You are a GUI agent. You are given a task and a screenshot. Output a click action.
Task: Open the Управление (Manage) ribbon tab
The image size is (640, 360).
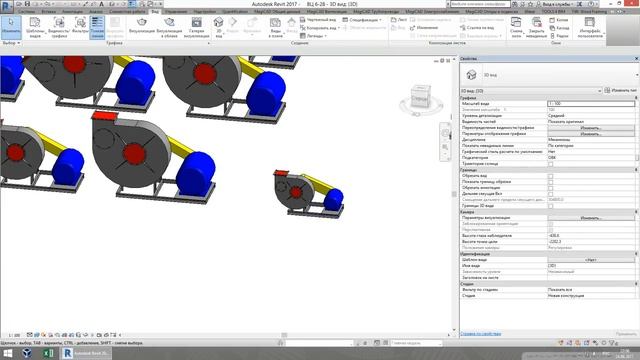[x=176, y=11]
